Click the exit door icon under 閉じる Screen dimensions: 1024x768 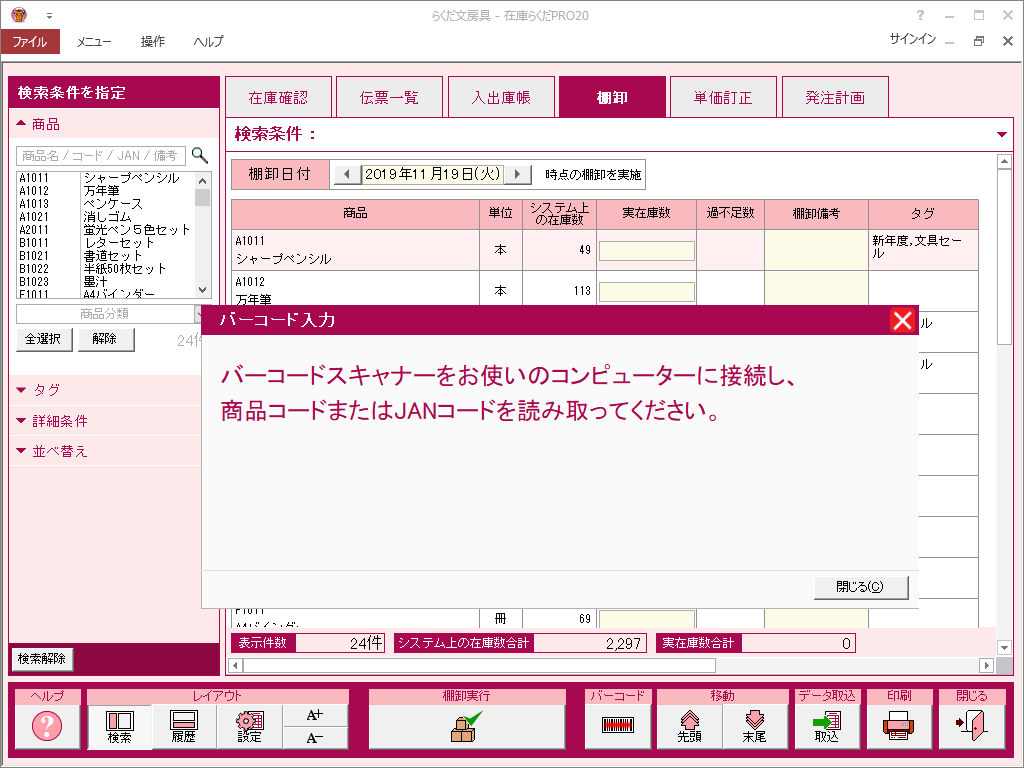click(971, 726)
